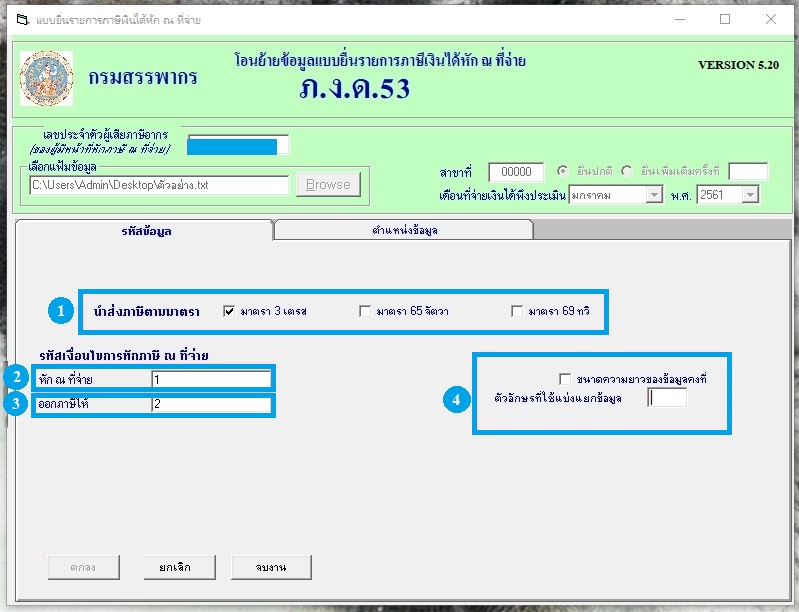The image size is (799, 612).
Task: Click the หัก ณ ที่จ่าย code field
Action: 211,379
